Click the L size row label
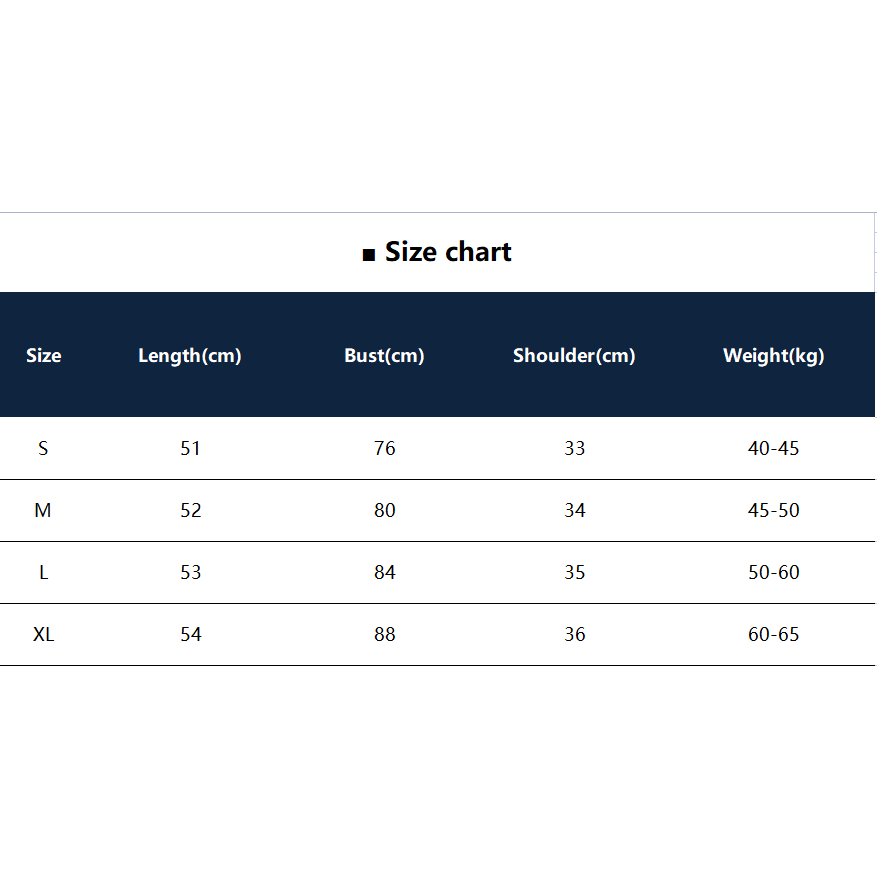The height and width of the screenshot is (877, 877). point(44,572)
